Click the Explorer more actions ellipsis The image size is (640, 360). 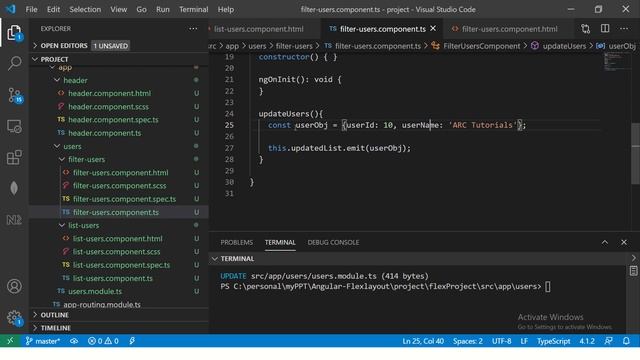tap(193, 29)
